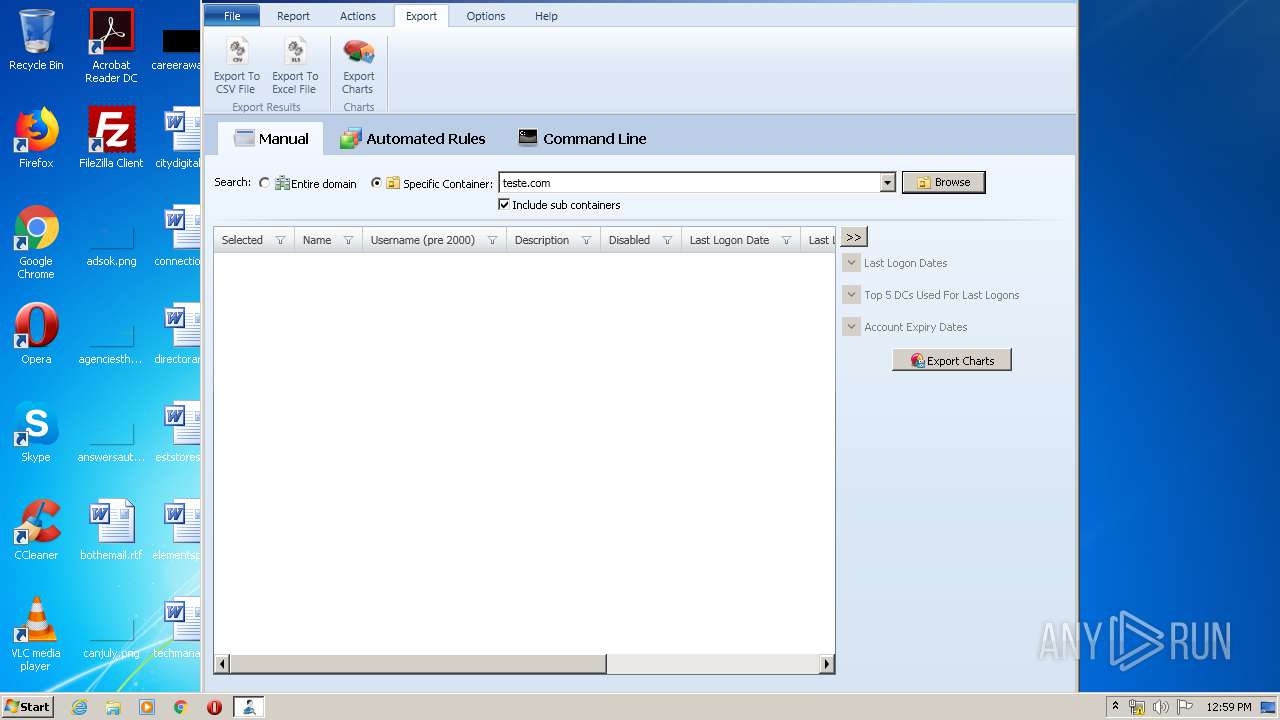Switch to Automated Rules tab
Image resolution: width=1280 pixels, height=720 pixels.
click(x=412, y=139)
